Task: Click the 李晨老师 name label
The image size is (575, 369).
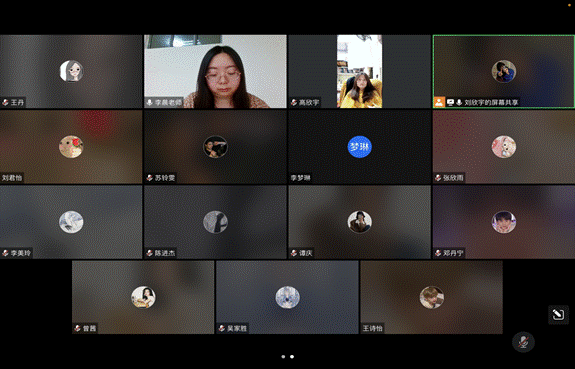Action: point(168,102)
